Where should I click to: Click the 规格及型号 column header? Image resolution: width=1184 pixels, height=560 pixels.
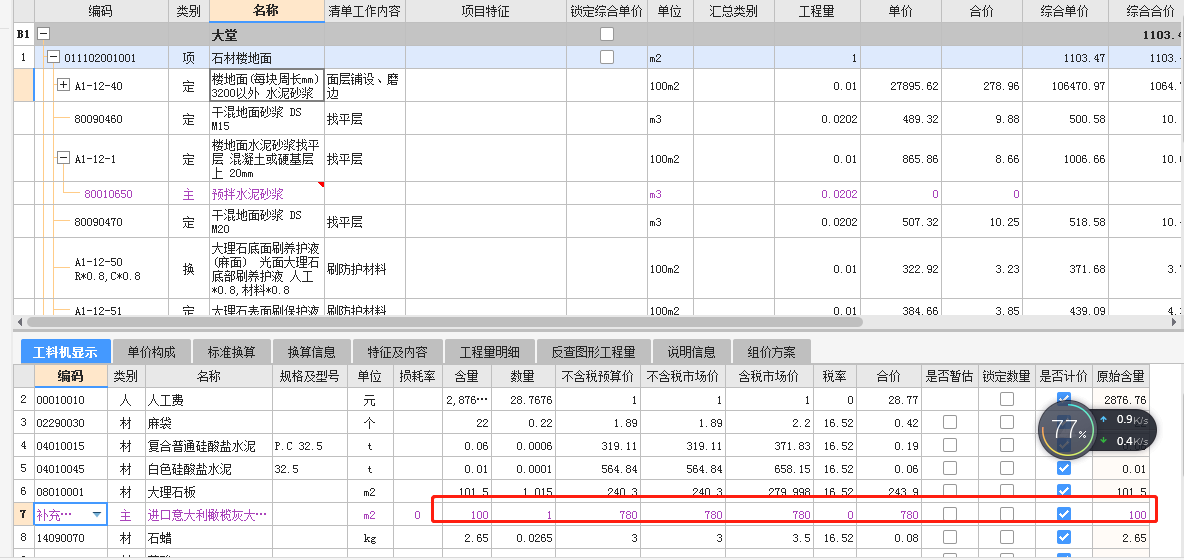[x=310, y=376]
